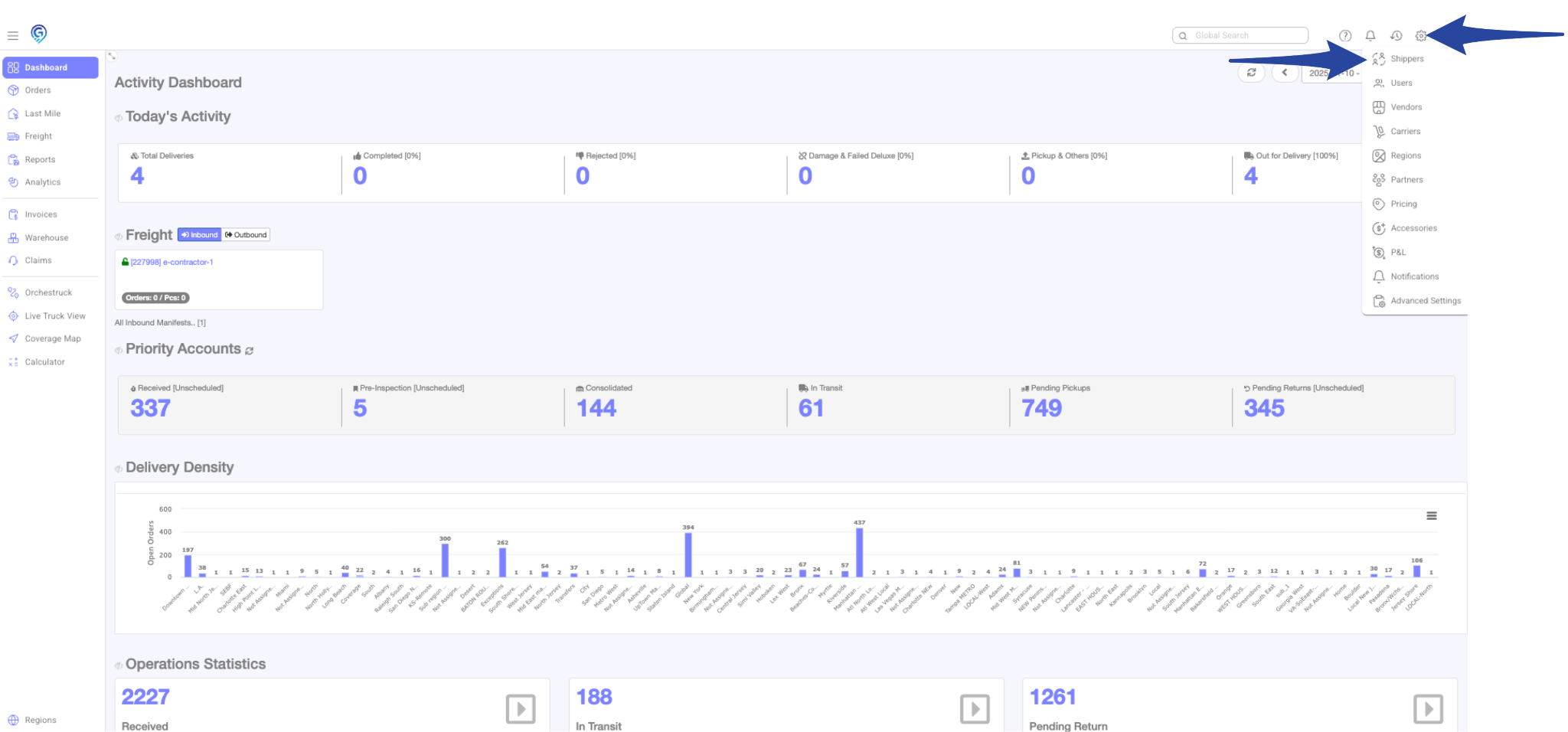This screenshot has height=732, width=1568.
Task: Switch Freight view to Outbound
Action: (246, 235)
